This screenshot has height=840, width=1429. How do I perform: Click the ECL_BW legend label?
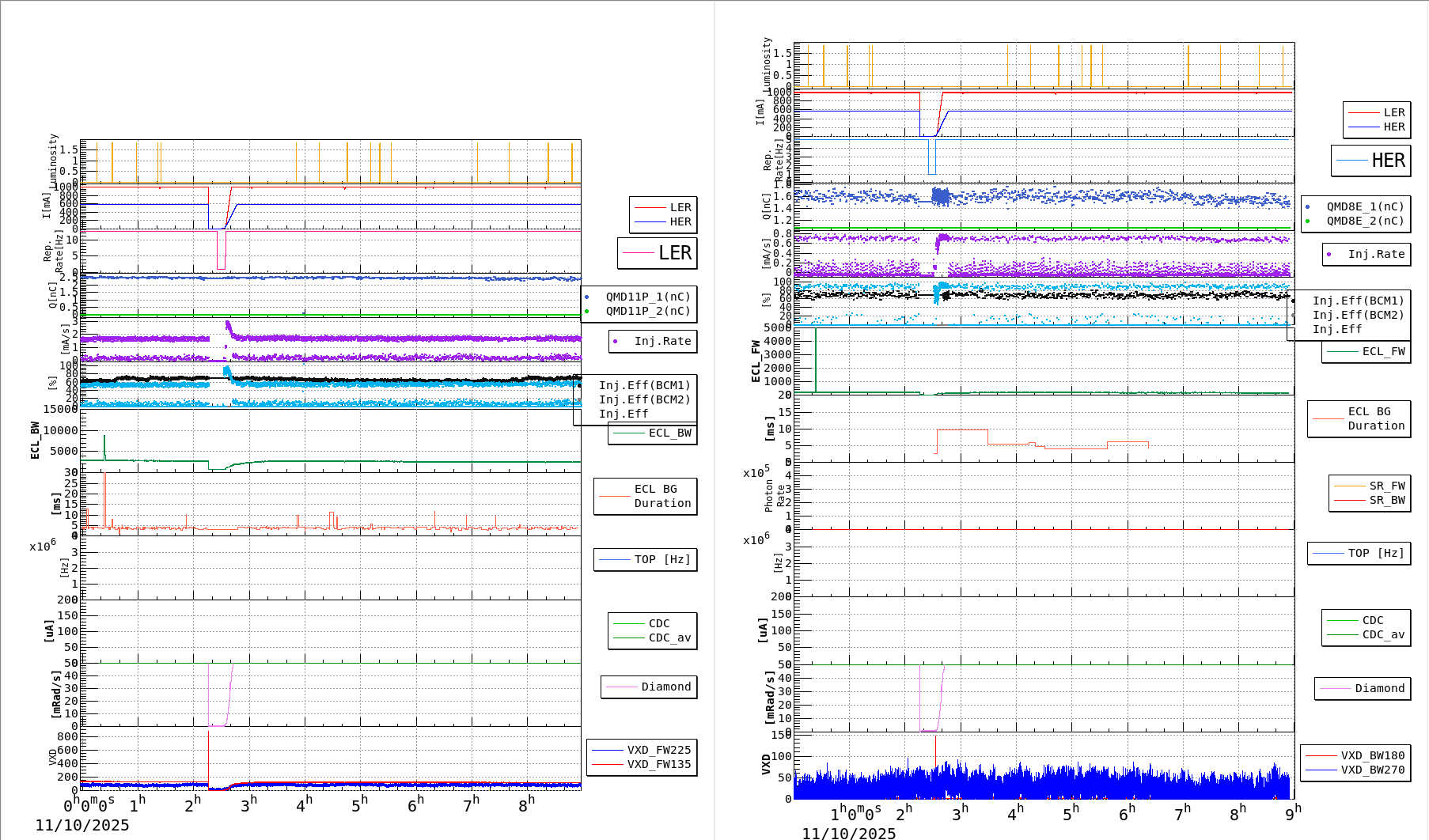(669, 433)
